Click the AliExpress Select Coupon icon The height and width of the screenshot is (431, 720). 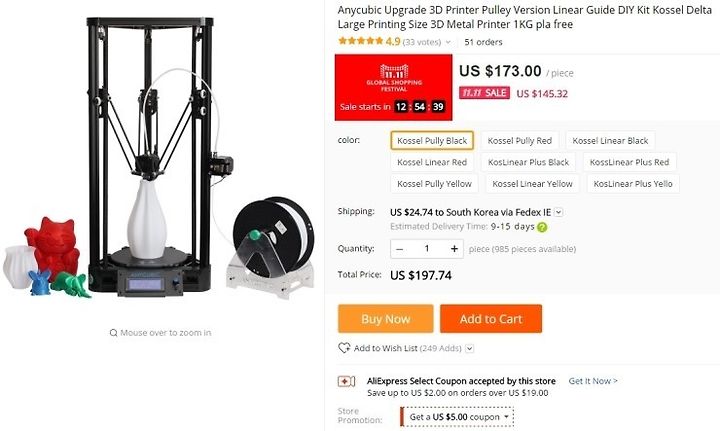click(x=346, y=381)
